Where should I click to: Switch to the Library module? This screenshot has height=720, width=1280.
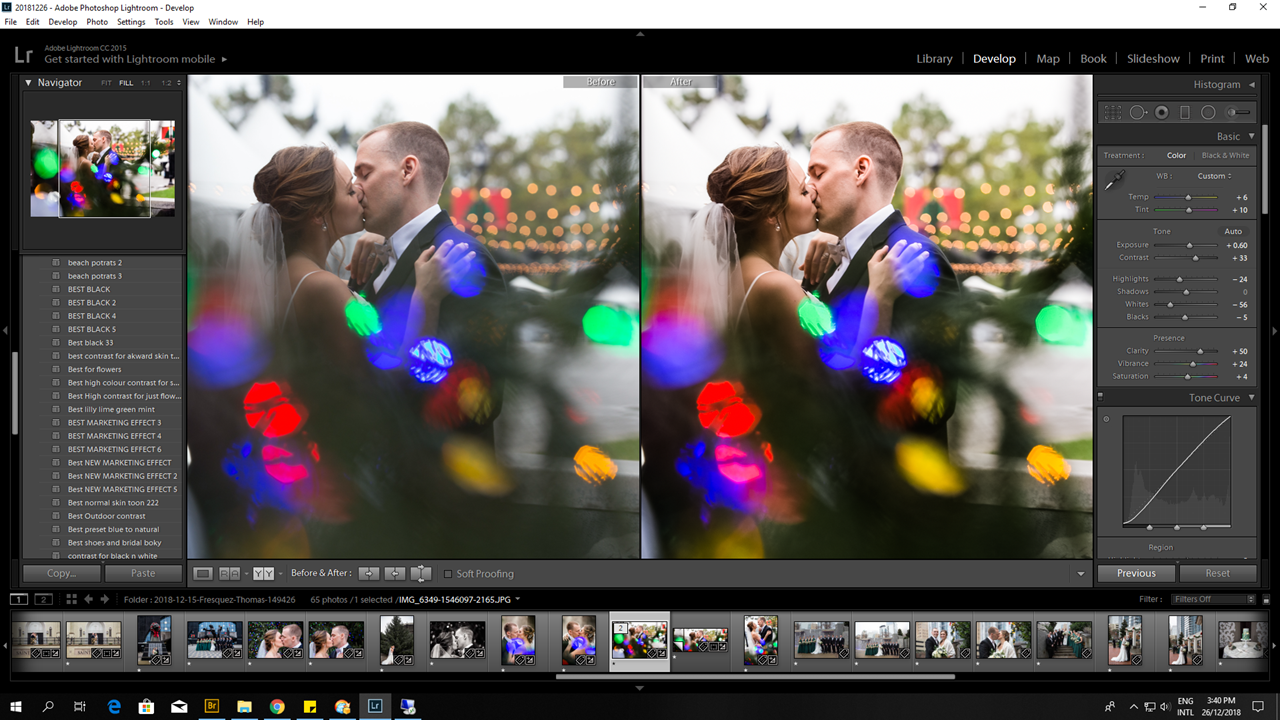[x=934, y=59]
